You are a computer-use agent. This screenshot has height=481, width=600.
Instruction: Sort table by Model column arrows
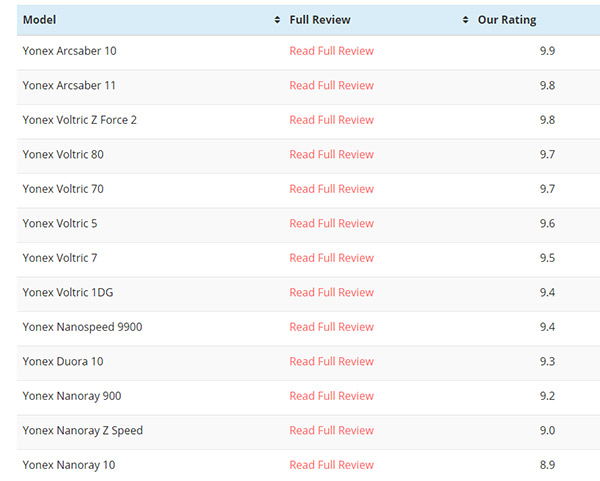tap(277, 20)
